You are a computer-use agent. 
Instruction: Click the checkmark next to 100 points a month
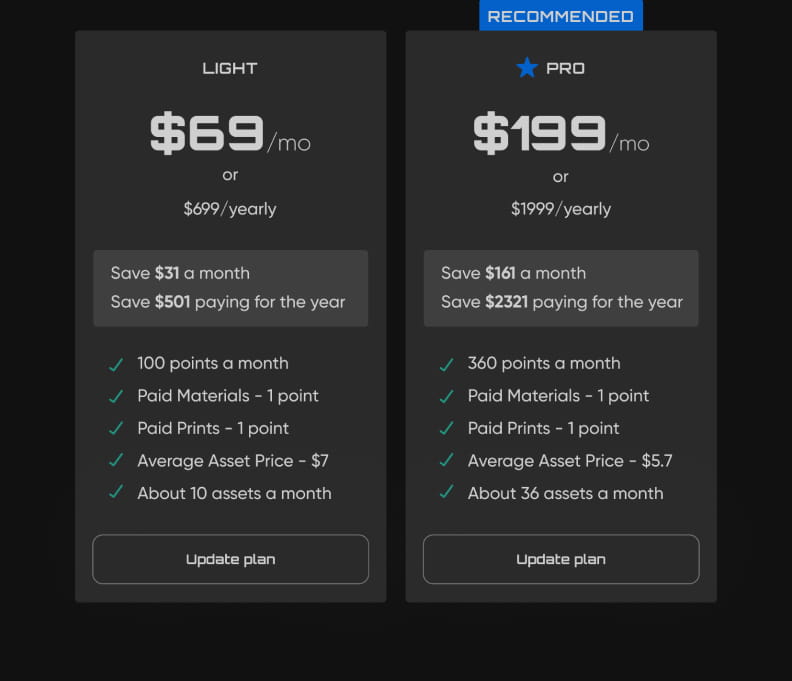click(x=116, y=364)
